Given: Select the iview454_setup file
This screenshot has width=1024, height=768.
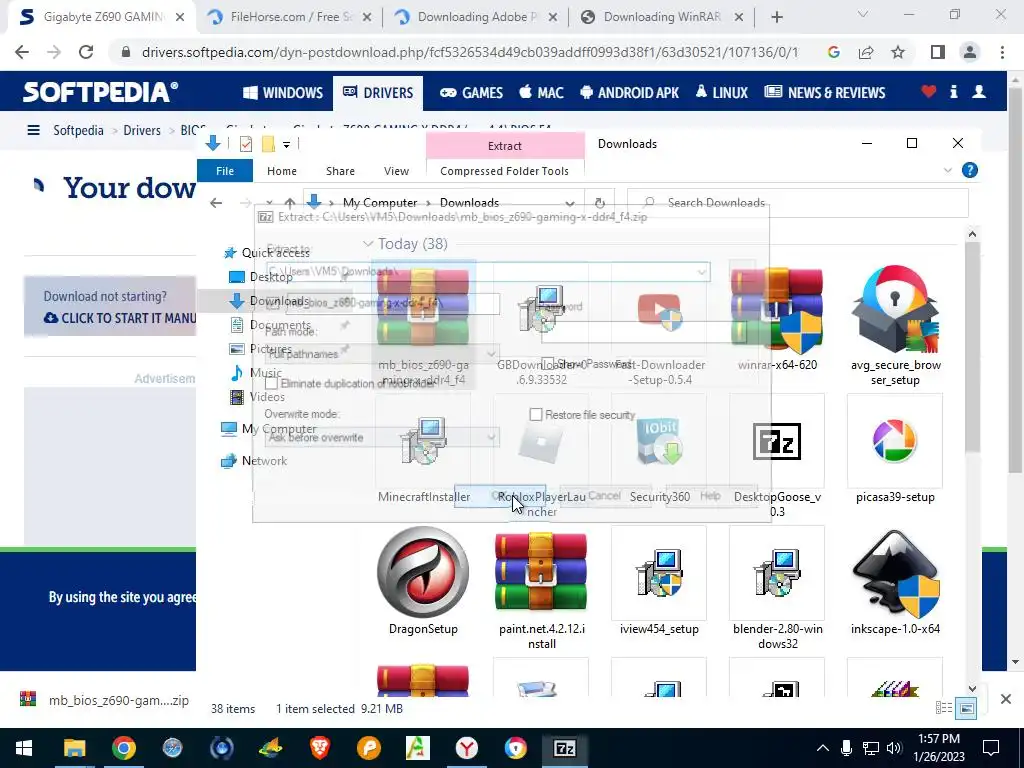Looking at the screenshot, I should point(659,581).
